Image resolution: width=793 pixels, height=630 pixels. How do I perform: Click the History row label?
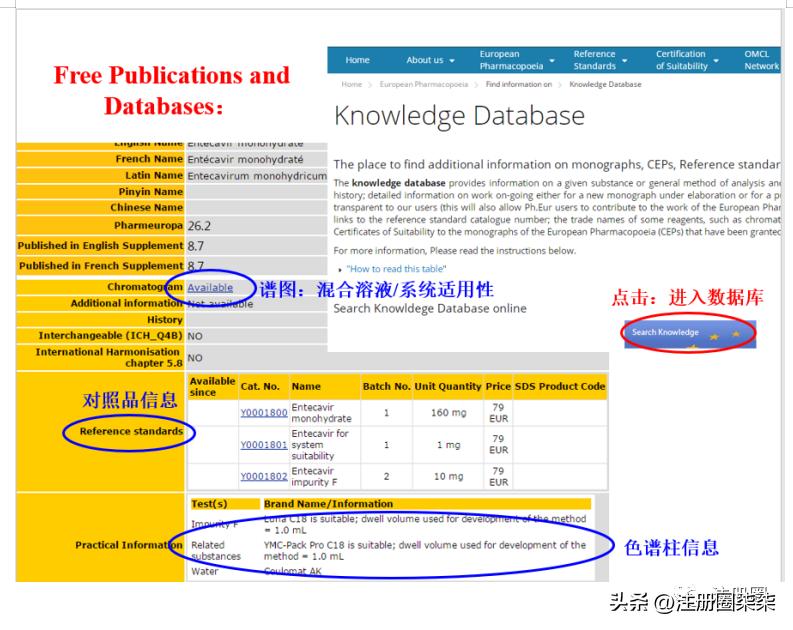pos(165,320)
